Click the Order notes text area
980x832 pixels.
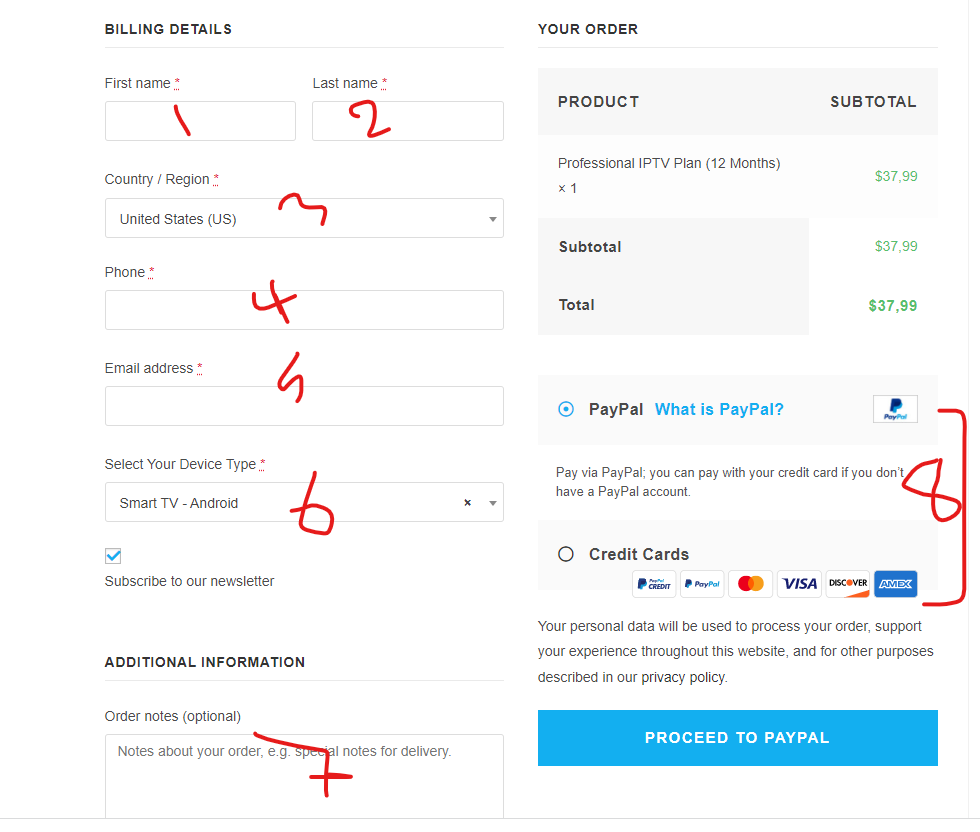304,776
